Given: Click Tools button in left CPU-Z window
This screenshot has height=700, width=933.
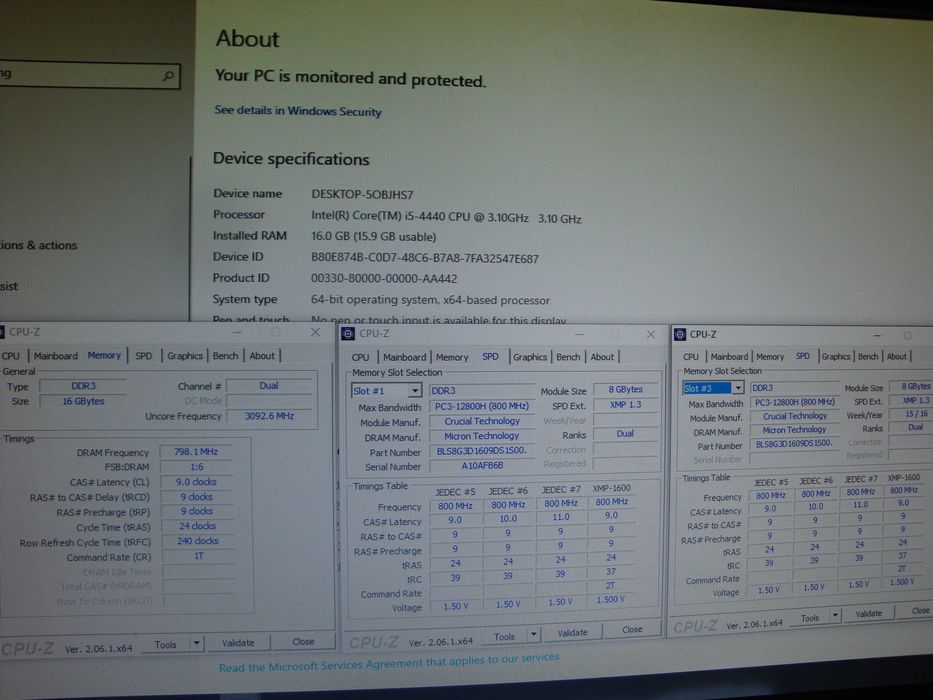Looking at the screenshot, I should 165,644.
